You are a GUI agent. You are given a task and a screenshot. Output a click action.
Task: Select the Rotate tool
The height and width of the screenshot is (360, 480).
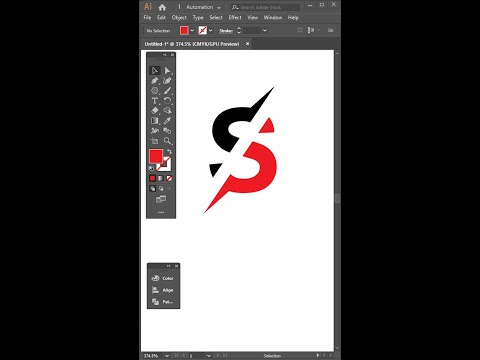[167, 101]
